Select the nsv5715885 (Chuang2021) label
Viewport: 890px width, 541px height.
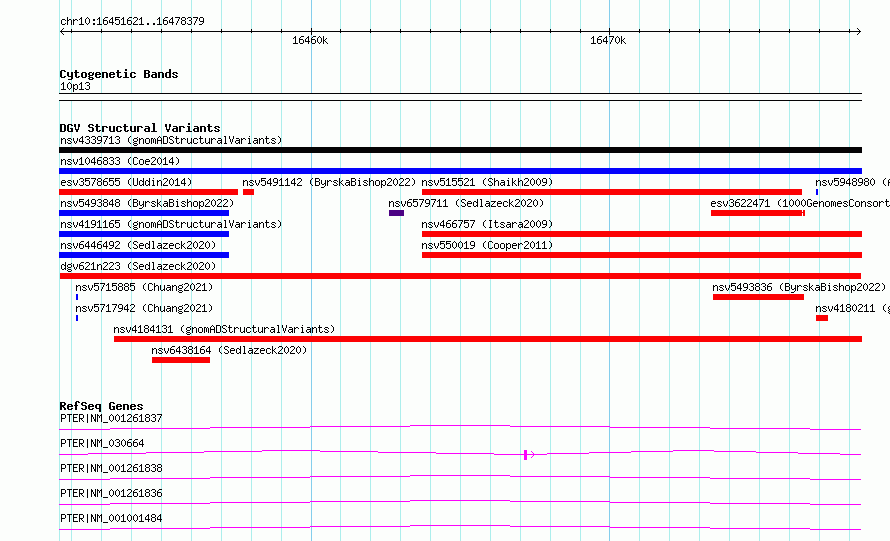(x=144, y=287)
